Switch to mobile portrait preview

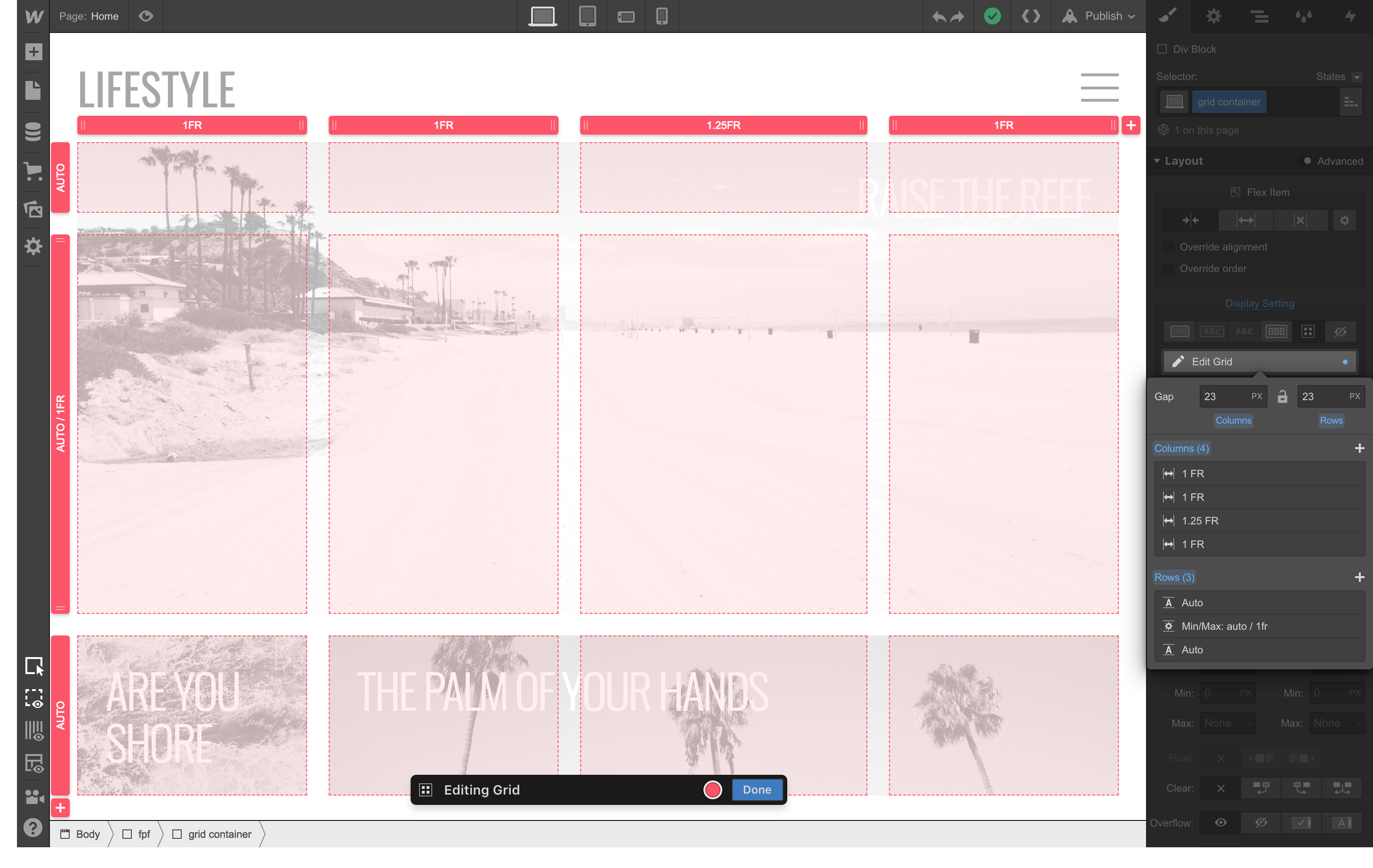click(662, 16)
